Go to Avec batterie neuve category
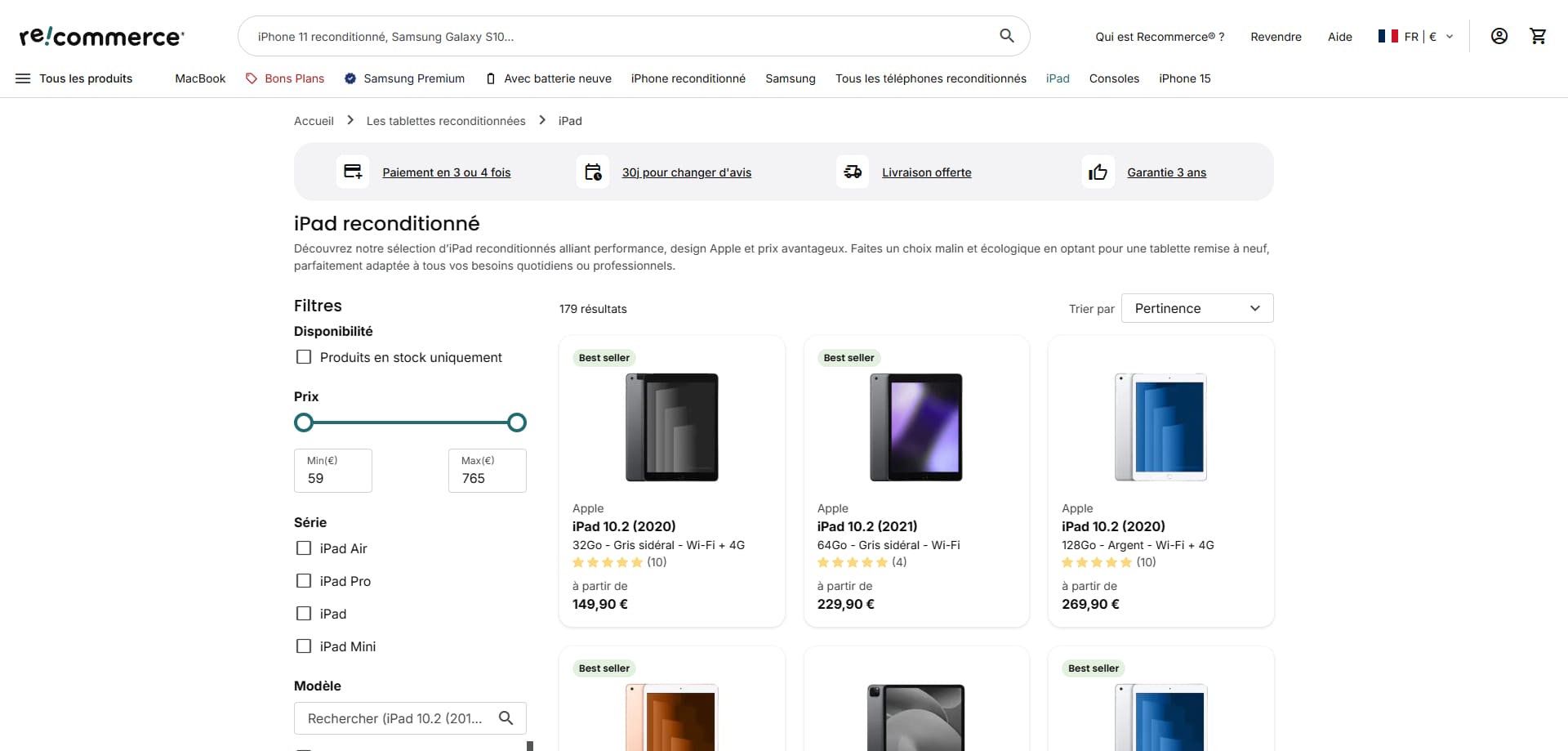This screenshot has width=1568, height=751. coord(548,78)
